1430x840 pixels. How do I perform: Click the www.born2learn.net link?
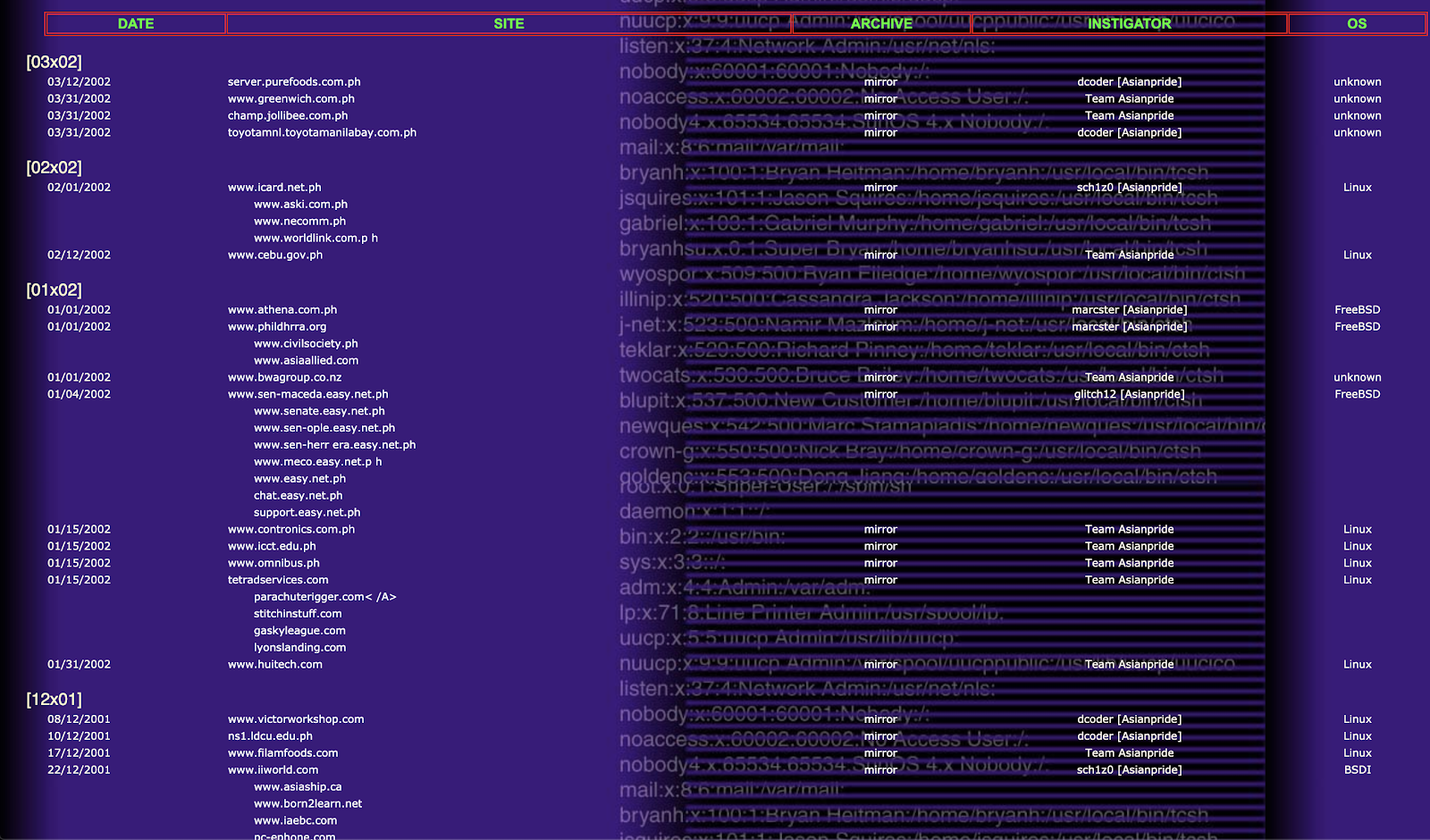tap(308, 805)
